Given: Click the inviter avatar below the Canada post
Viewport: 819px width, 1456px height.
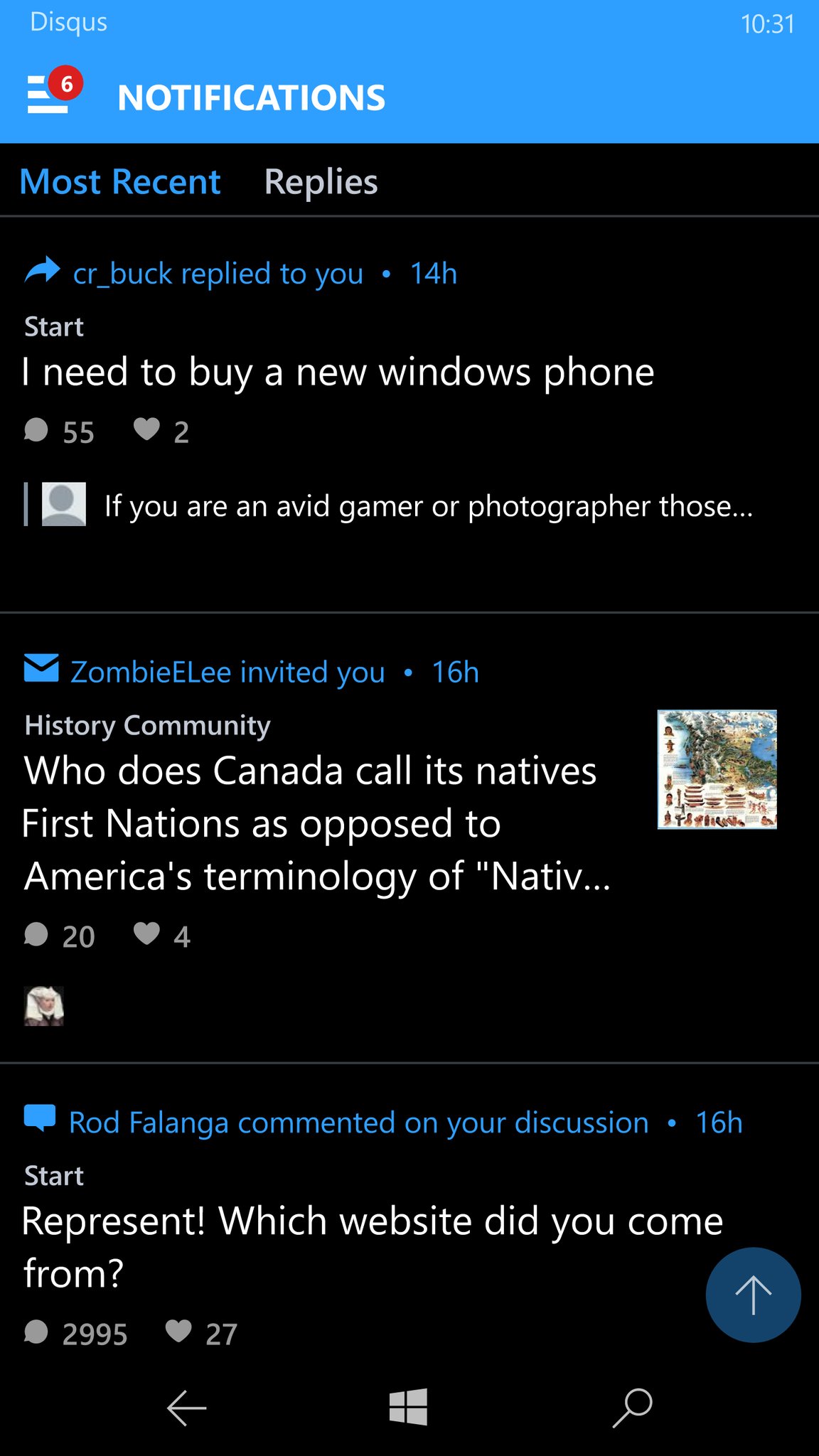Looking at the screenshot, I should [x=44, y=1006].
